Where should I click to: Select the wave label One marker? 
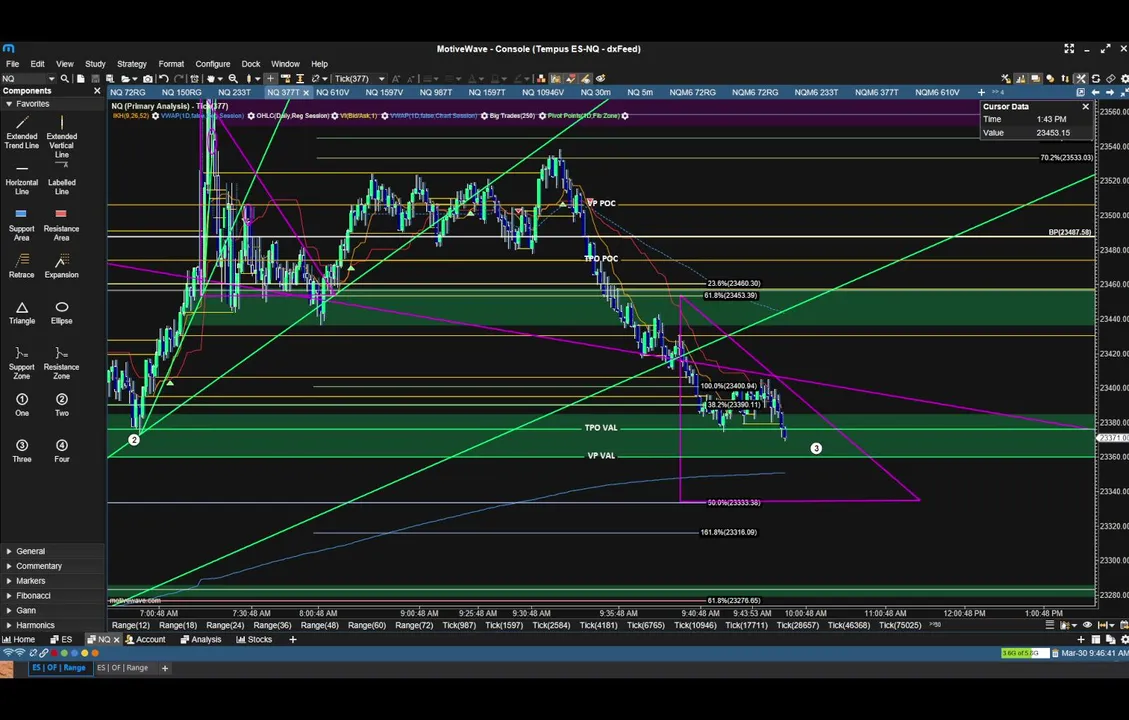point(22,405)
